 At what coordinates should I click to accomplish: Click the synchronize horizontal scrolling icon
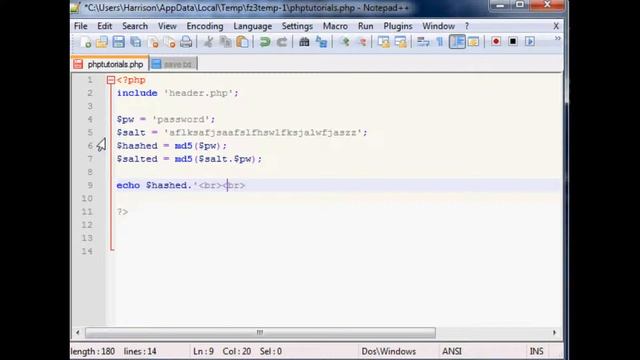[400, 42]
